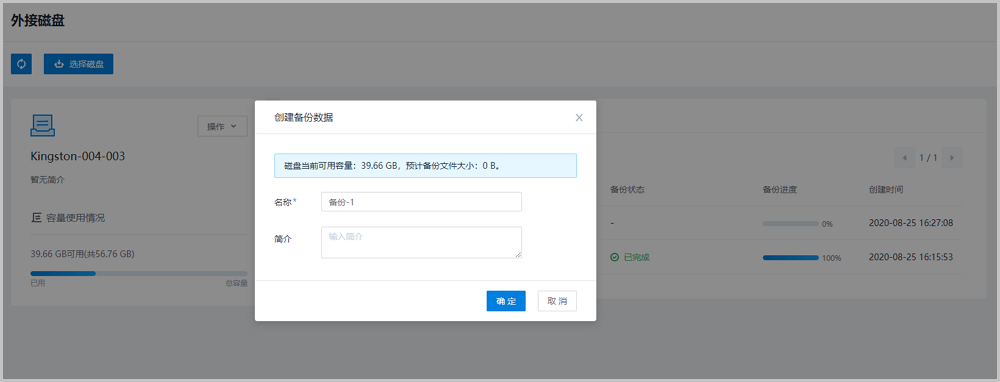Click the 选择磁盘 button

[78, 64]
